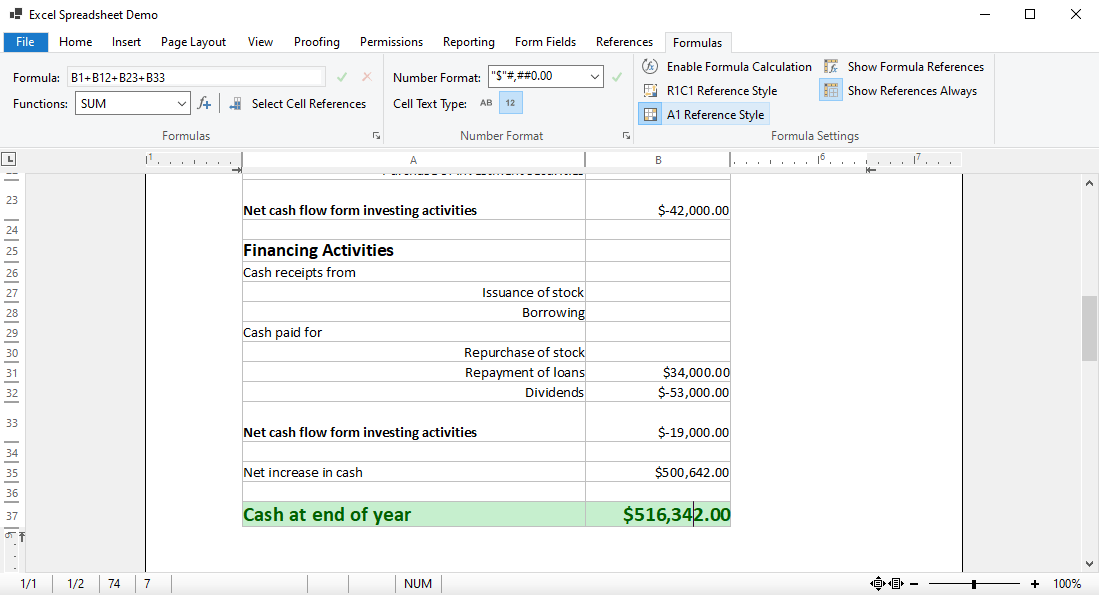The height and width of the screenshot is (595, 1099).
Task: Toggle the Show Formula References label
Action: (916, 67)
